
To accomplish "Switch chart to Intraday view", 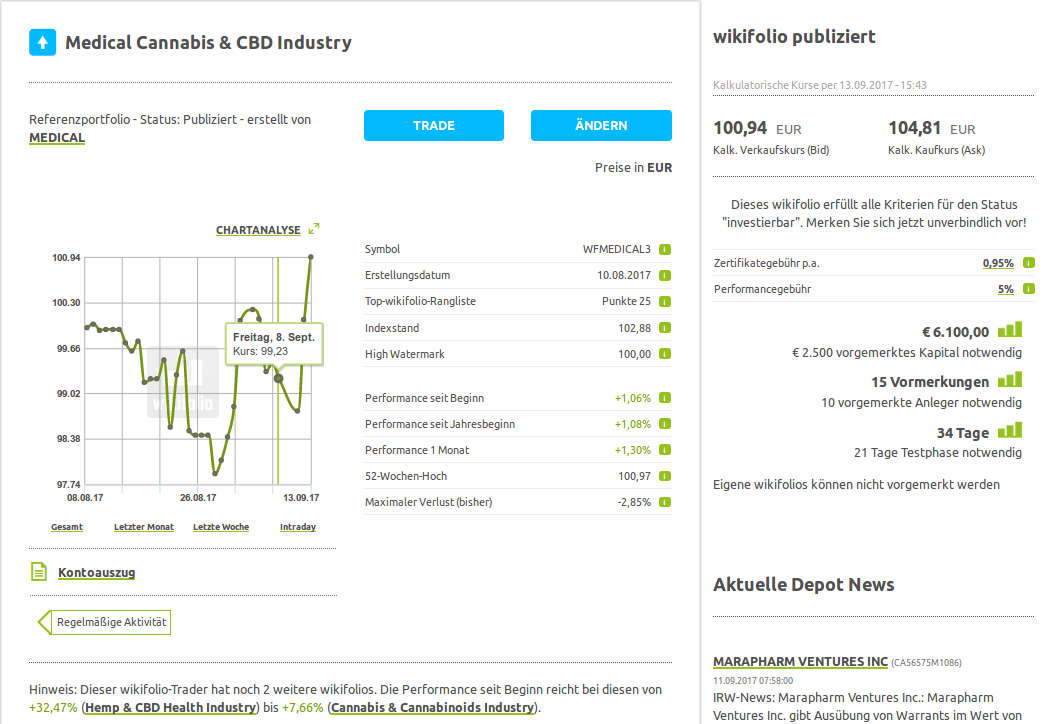I will pyautogui.click(x=298, y=527).
